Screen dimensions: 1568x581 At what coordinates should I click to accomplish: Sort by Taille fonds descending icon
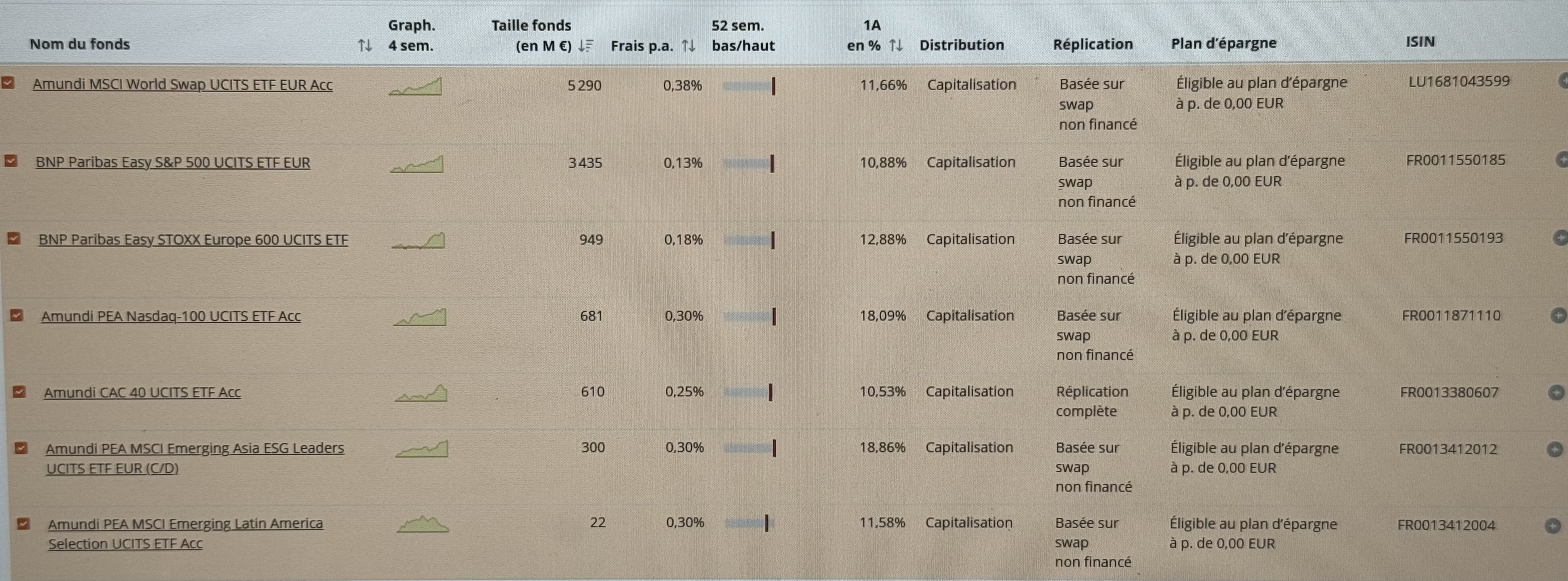(585, 46)
